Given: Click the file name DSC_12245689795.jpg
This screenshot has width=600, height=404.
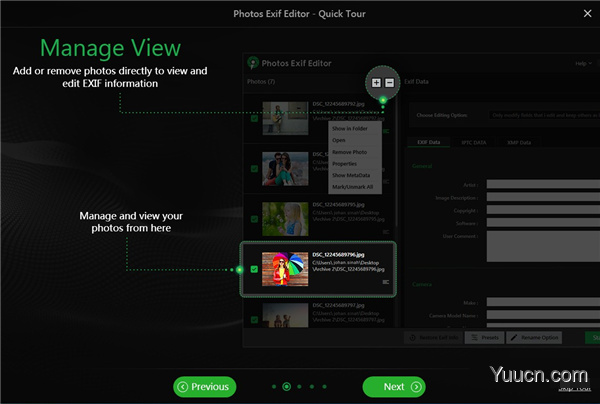Looking at the screenshot, I should click(338, 205).
